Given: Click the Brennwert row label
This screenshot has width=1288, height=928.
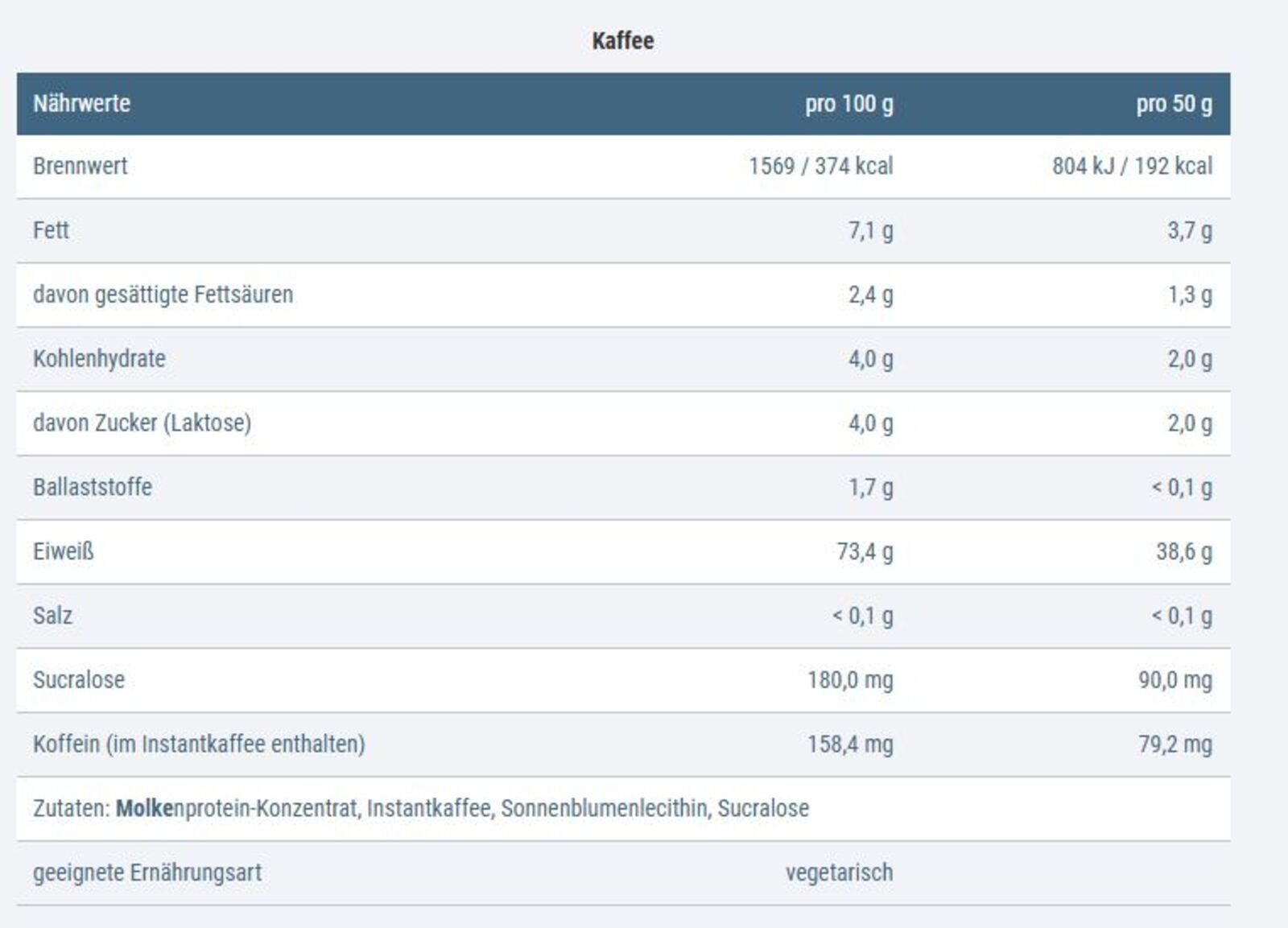Looking at the screenshot, I should point(80,166).
